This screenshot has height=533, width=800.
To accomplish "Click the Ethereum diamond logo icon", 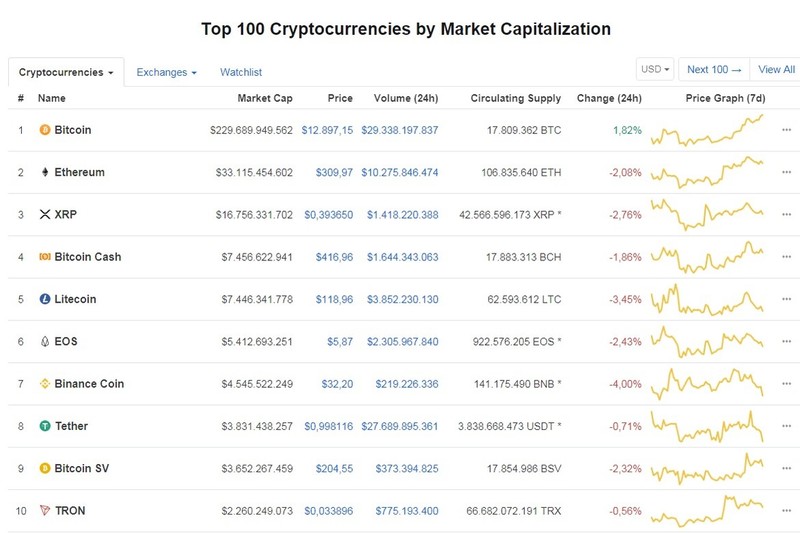I will (x=45, y=172).
